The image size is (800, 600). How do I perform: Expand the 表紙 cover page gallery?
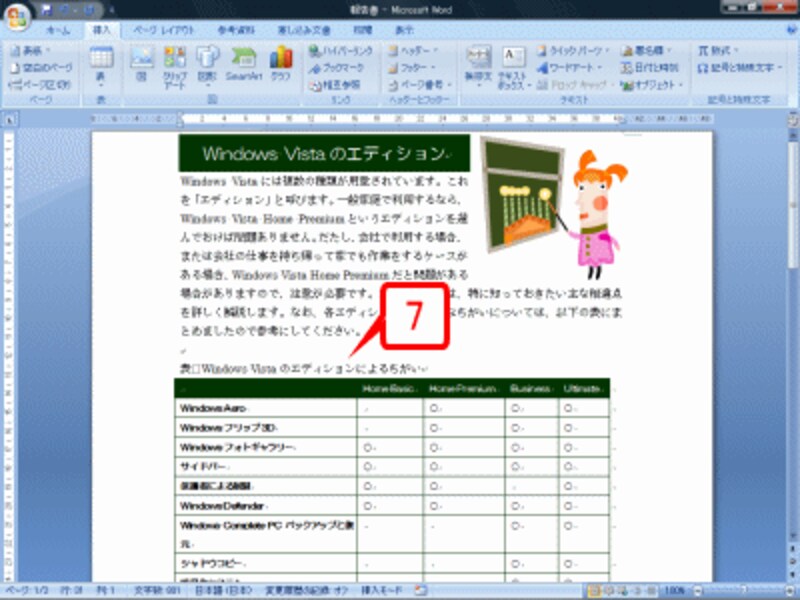[31, 51]
